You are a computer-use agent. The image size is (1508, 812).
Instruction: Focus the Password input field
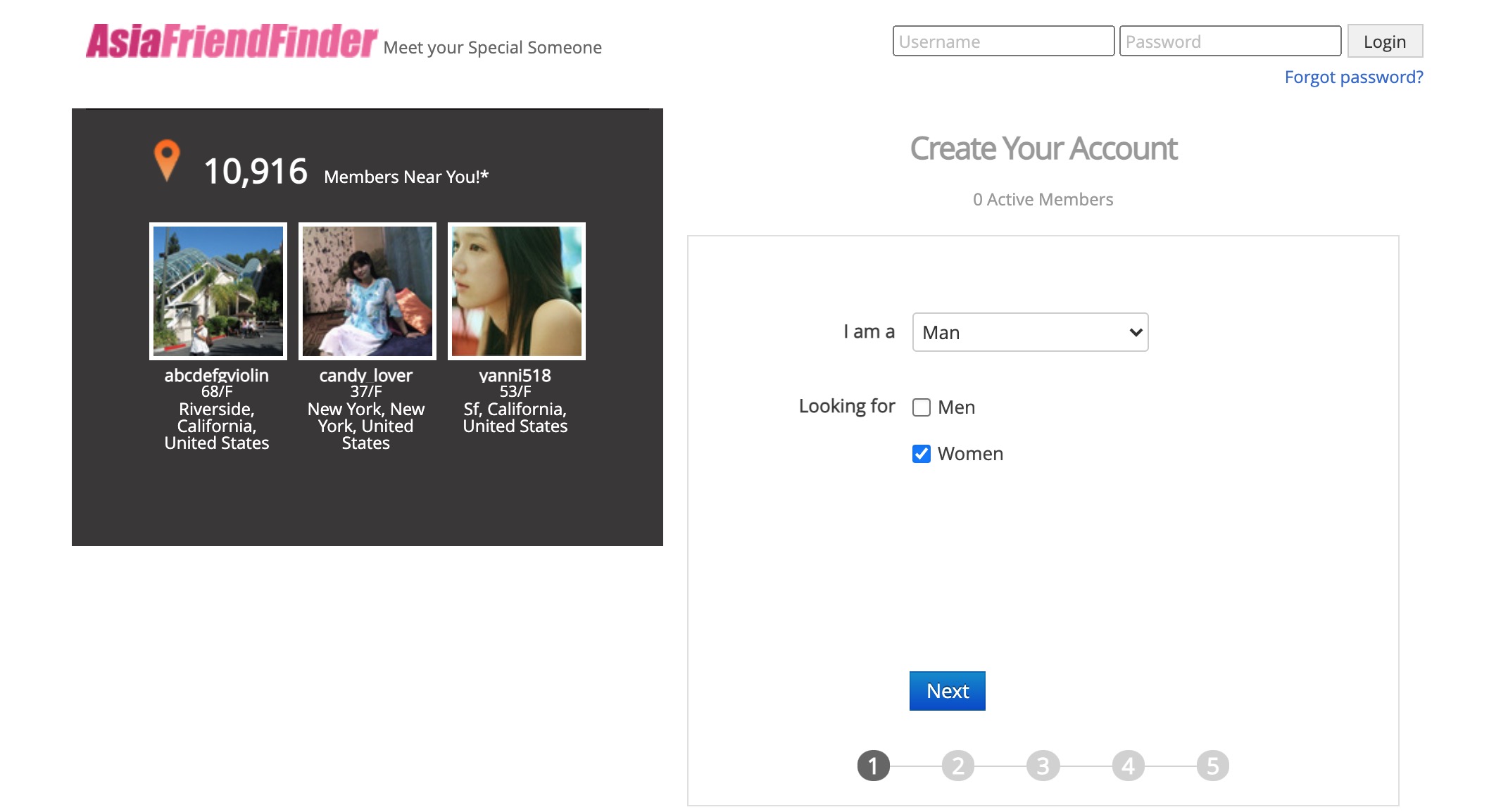point(1230,41)
